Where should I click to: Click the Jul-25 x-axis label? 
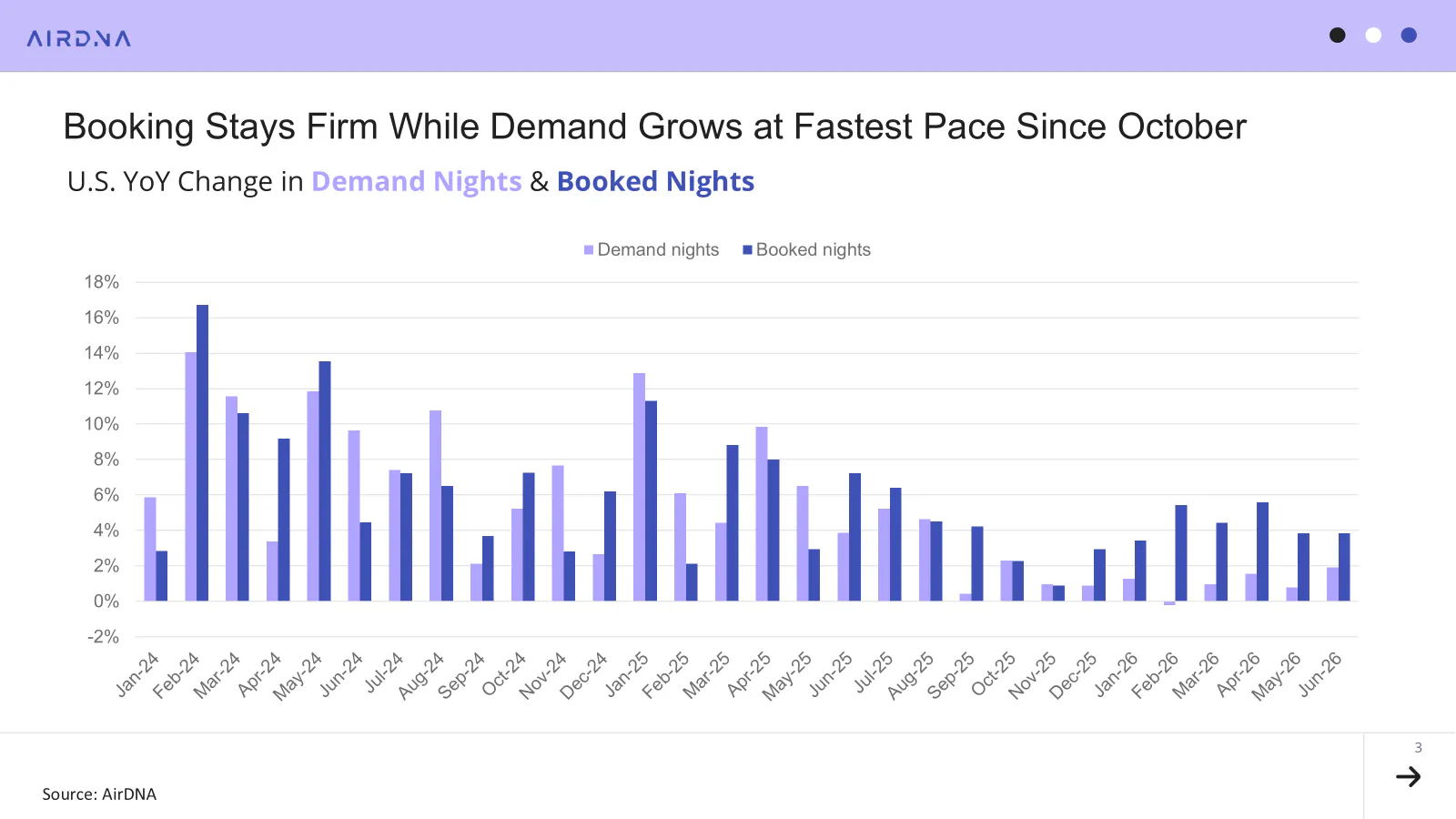tap(874, 672)
